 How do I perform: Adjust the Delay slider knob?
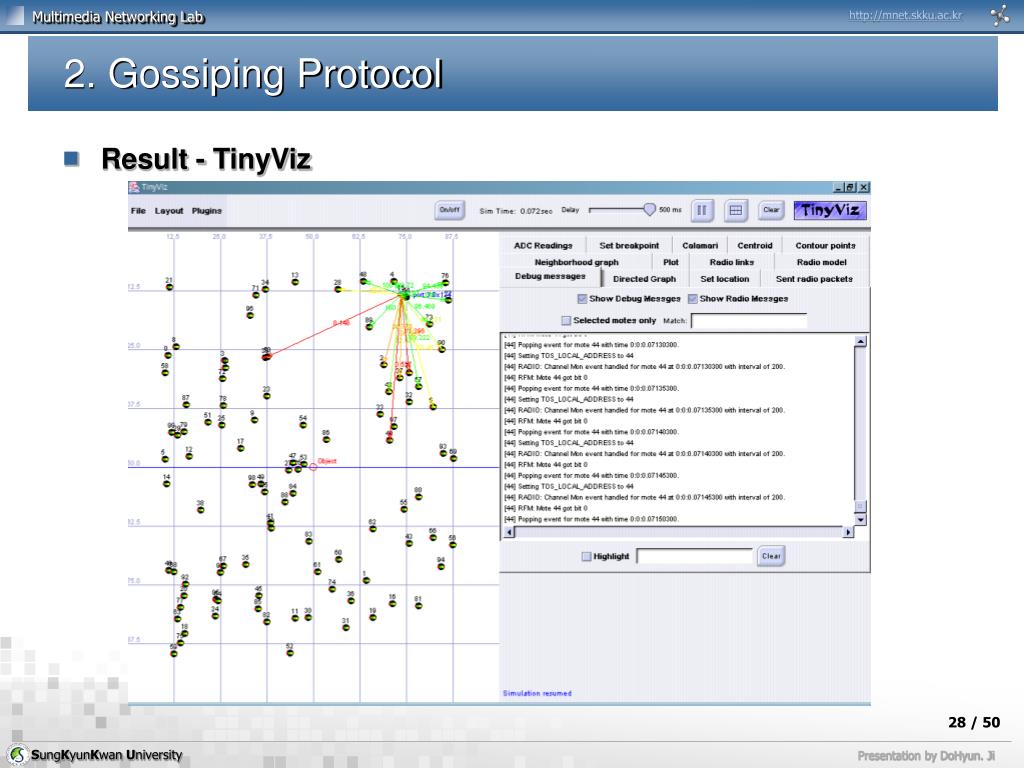coord(649,209)
